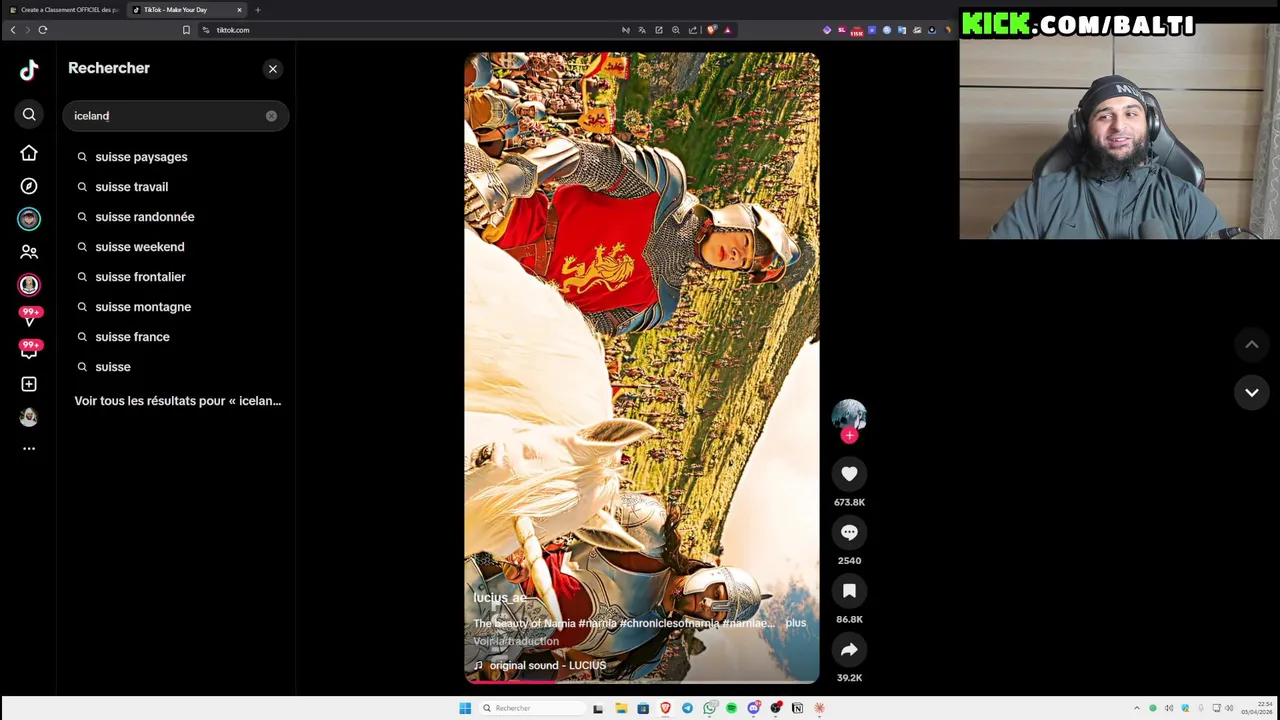The height and width of the screenshot is (720, 1280).
Task: Open messages inbox with second 99+ badge
Action: coord(29,350)
